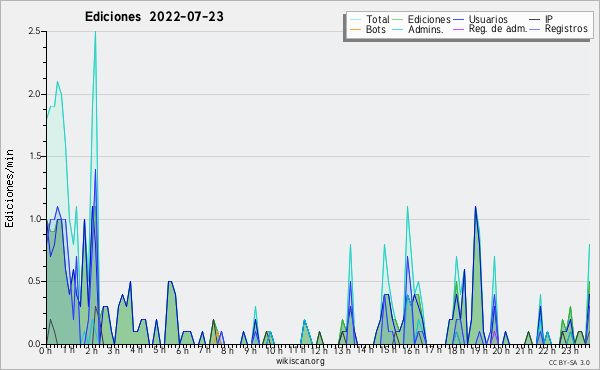Click the Registros legend entry

[559, 29]
